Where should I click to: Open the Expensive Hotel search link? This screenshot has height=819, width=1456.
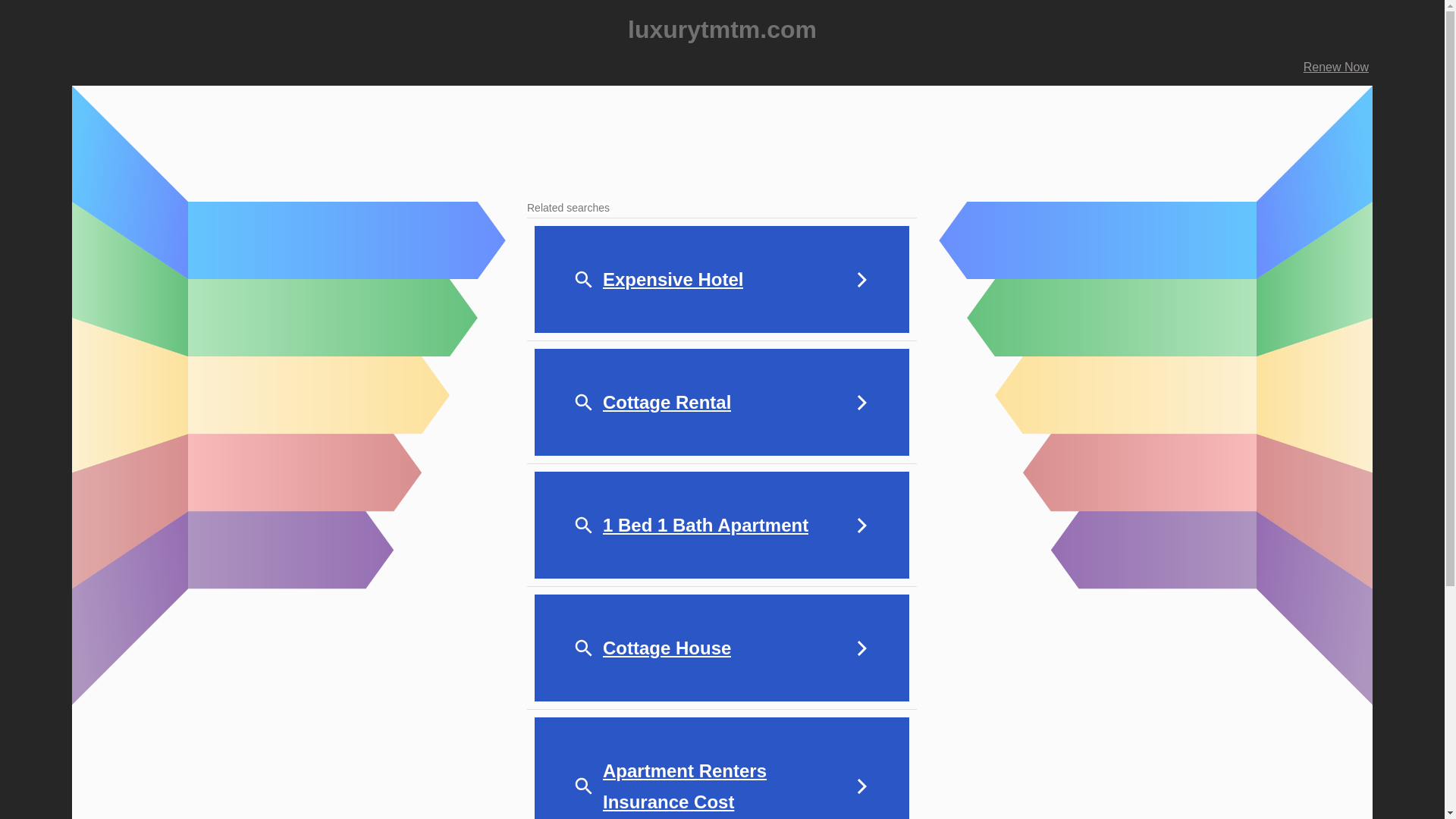[x=673, y=280]
